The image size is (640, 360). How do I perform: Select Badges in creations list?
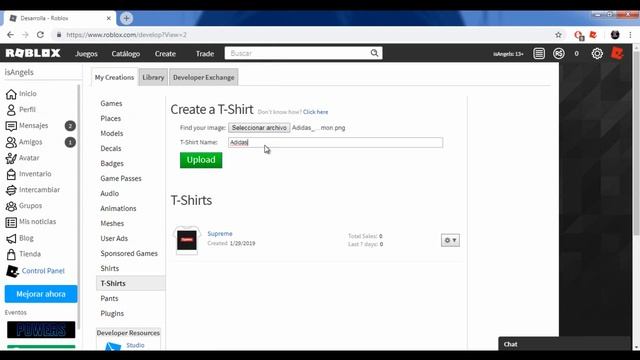tap(112, 164)
